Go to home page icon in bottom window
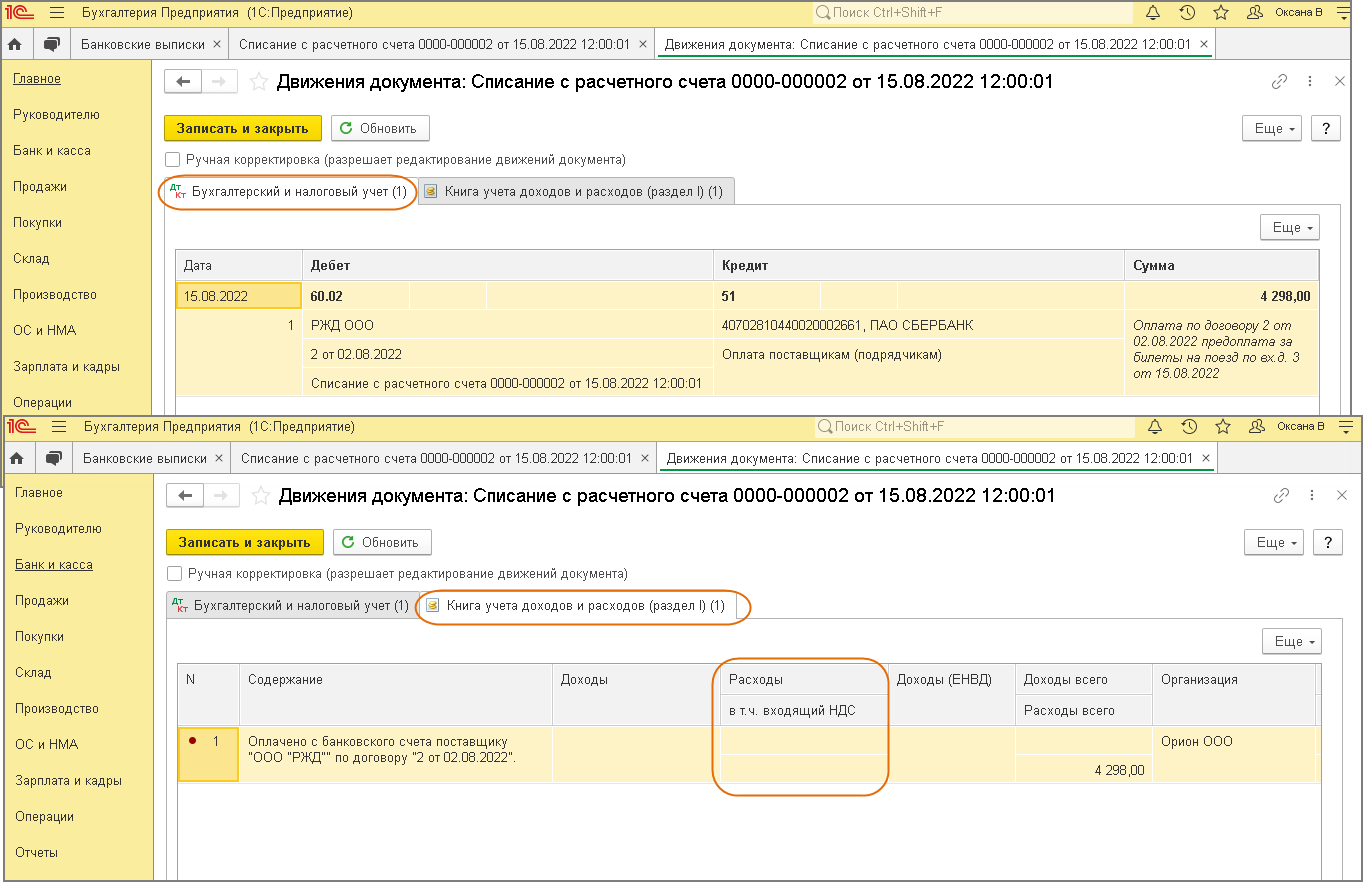The width and height of the screenshot is (1365, 883). tap(17, 458)
